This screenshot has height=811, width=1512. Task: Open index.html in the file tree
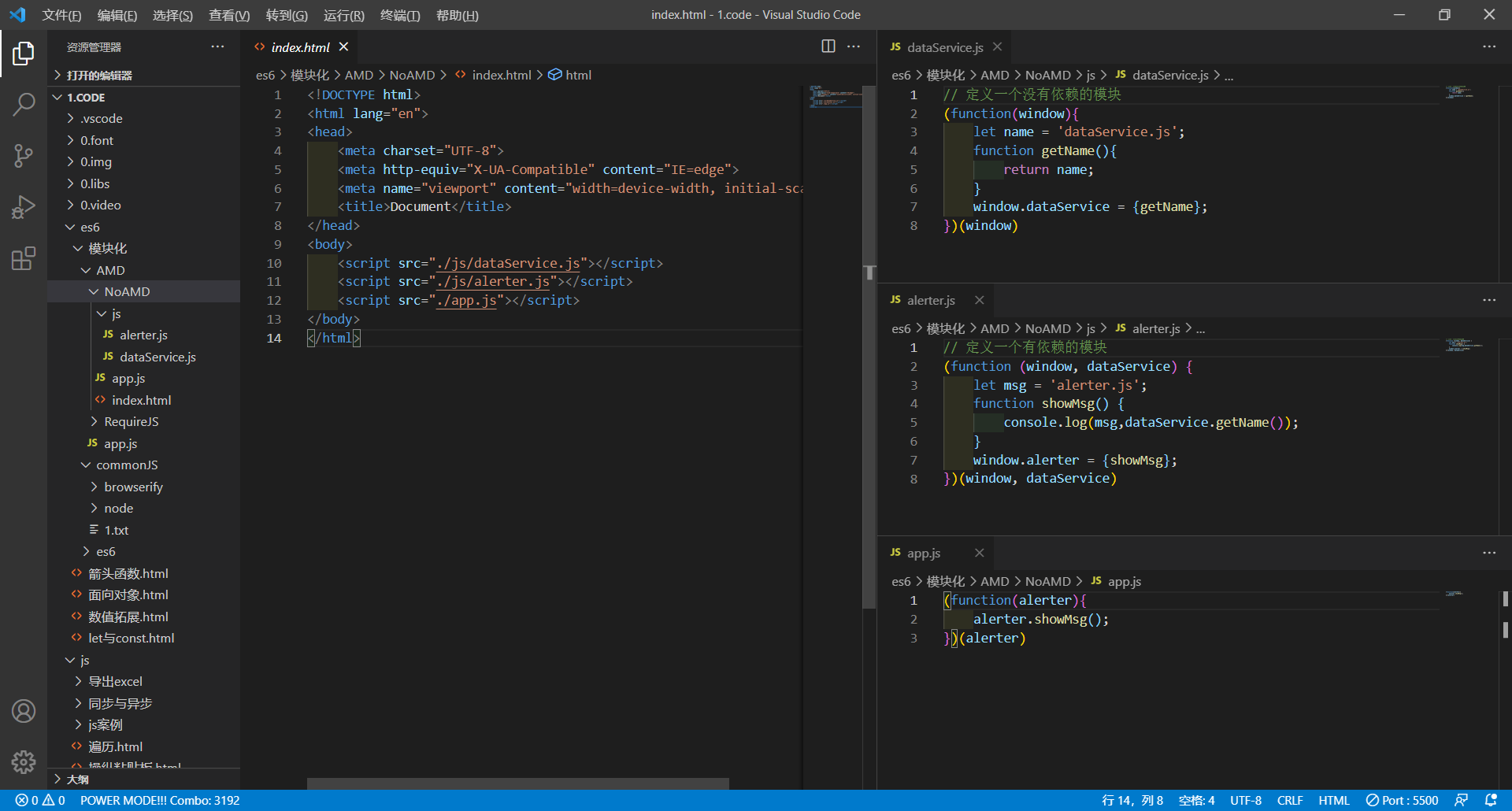click(143, 400)
